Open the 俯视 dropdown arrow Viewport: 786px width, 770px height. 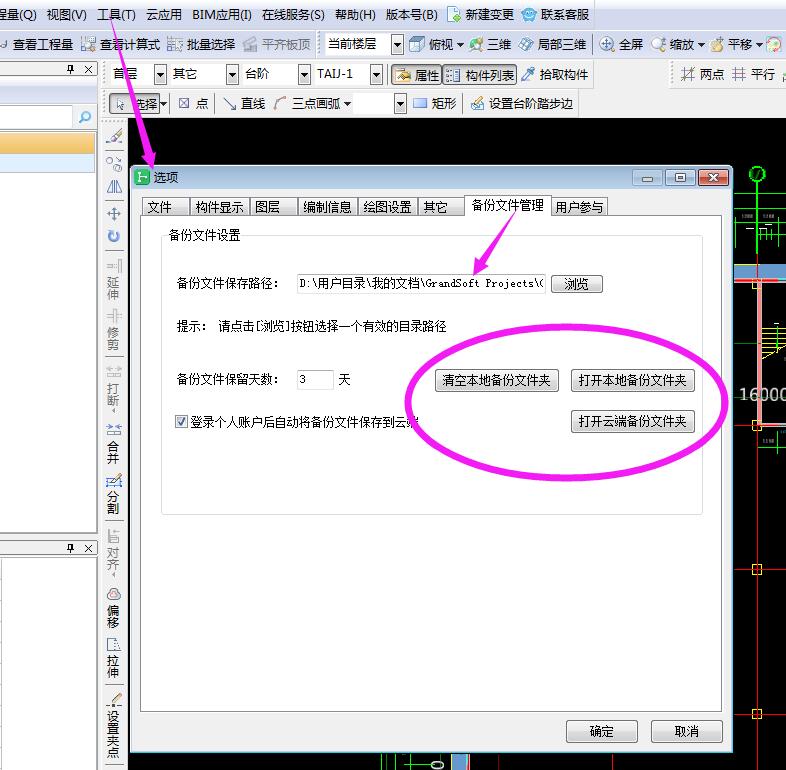point(460,45)
